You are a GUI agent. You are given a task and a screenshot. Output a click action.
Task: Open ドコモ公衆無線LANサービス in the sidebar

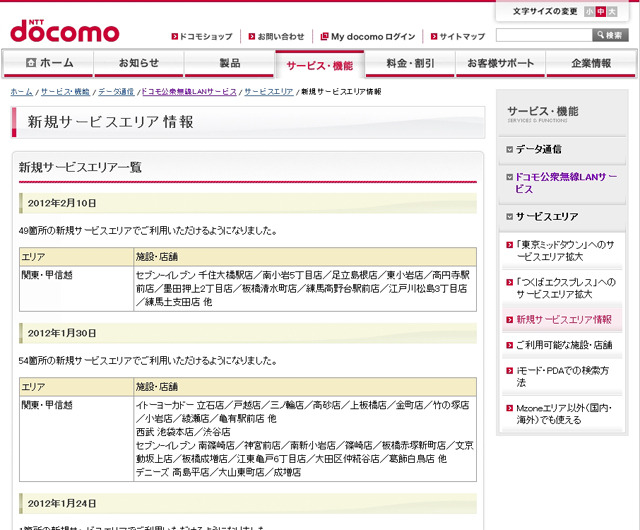click(566, 183)
